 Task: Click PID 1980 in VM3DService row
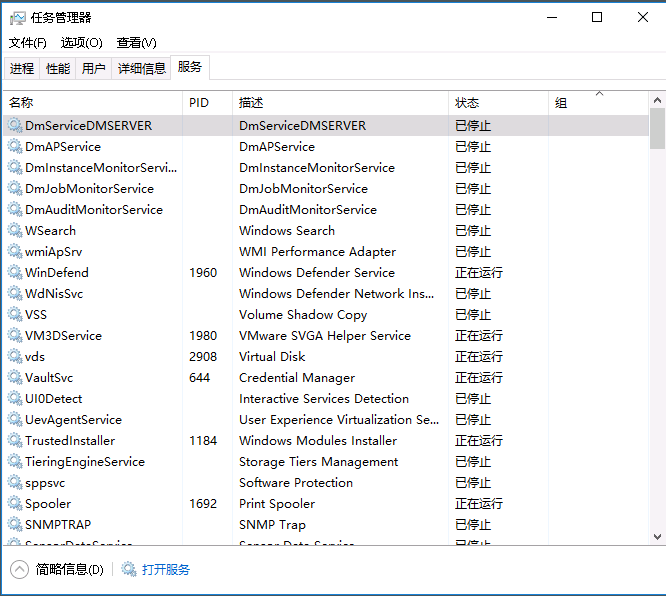click(203, 336)
